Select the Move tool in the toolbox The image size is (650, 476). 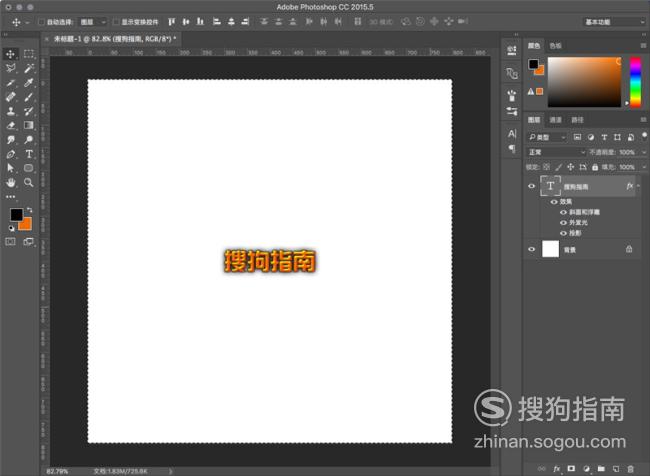click(11, 54)
